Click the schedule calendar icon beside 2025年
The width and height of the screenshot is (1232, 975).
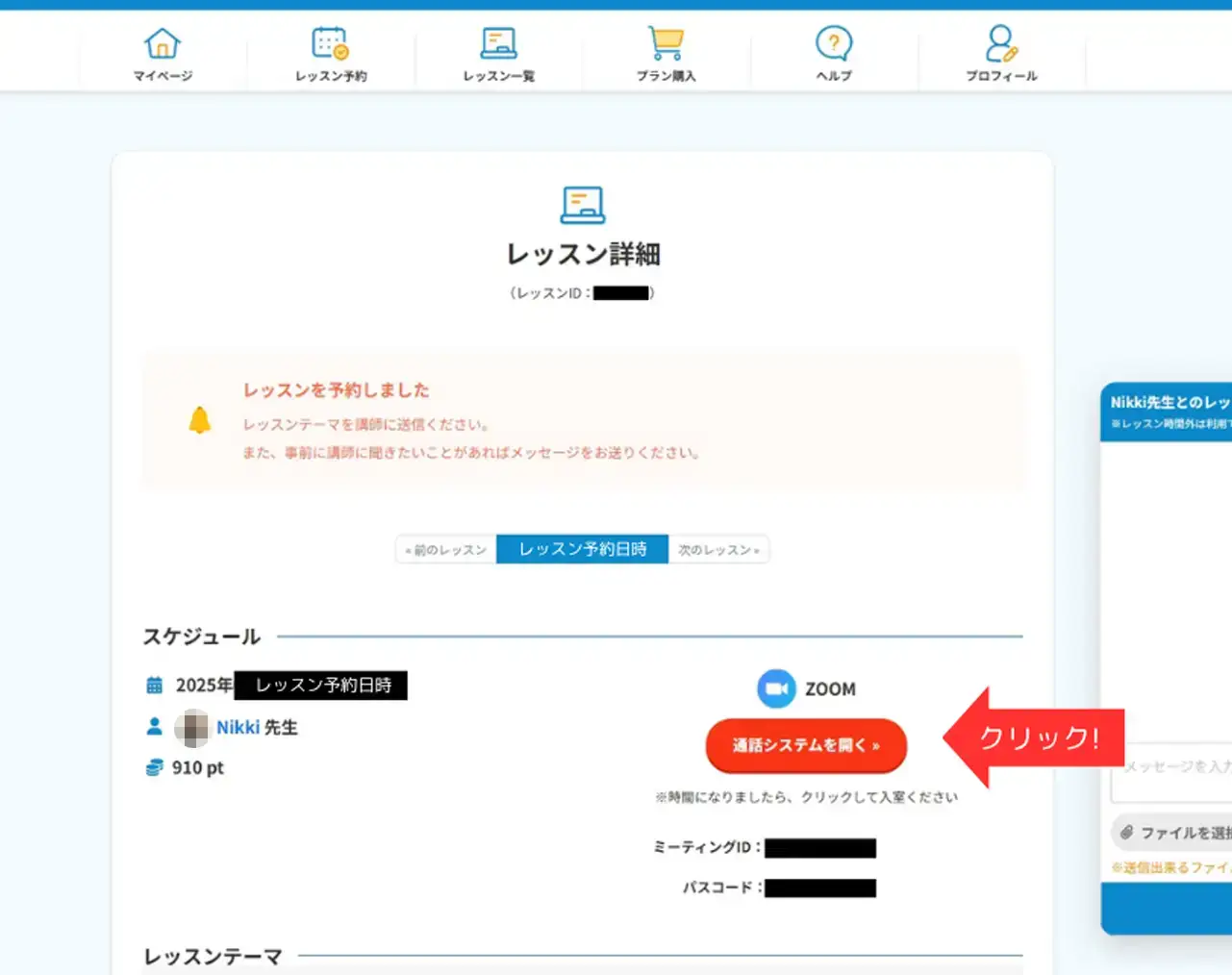(154, 686)
